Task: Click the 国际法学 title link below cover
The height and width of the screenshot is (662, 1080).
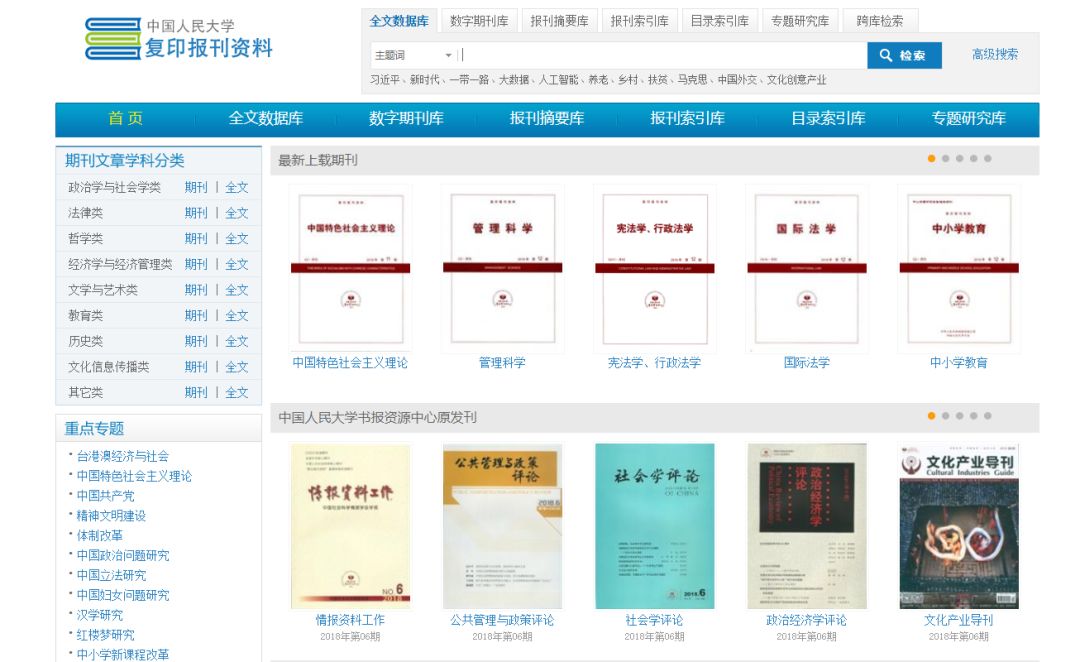Action: [807, 362]
